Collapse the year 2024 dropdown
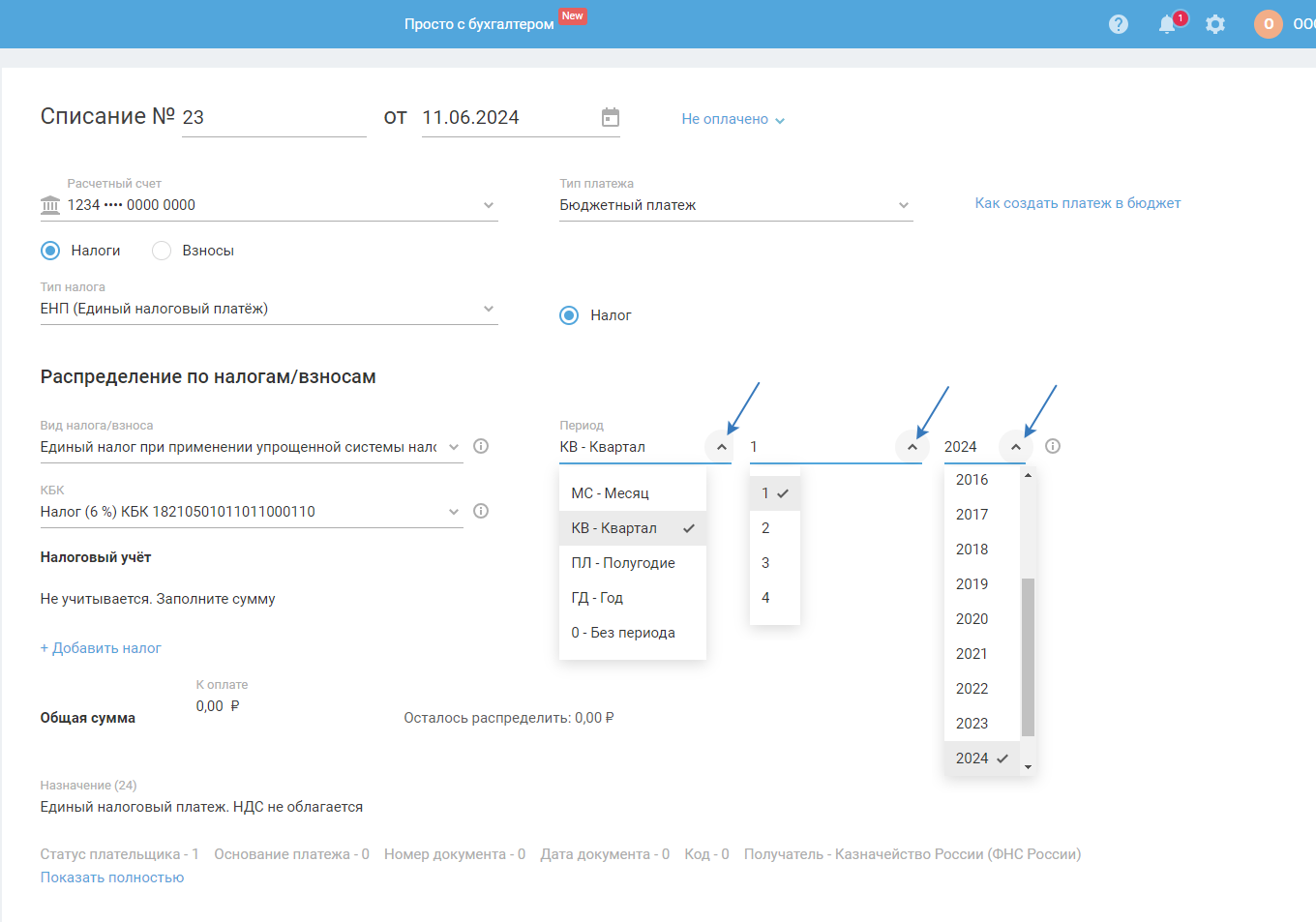Image resolution: width=1316 pixels, height=922 pixels. point(1015,447)
